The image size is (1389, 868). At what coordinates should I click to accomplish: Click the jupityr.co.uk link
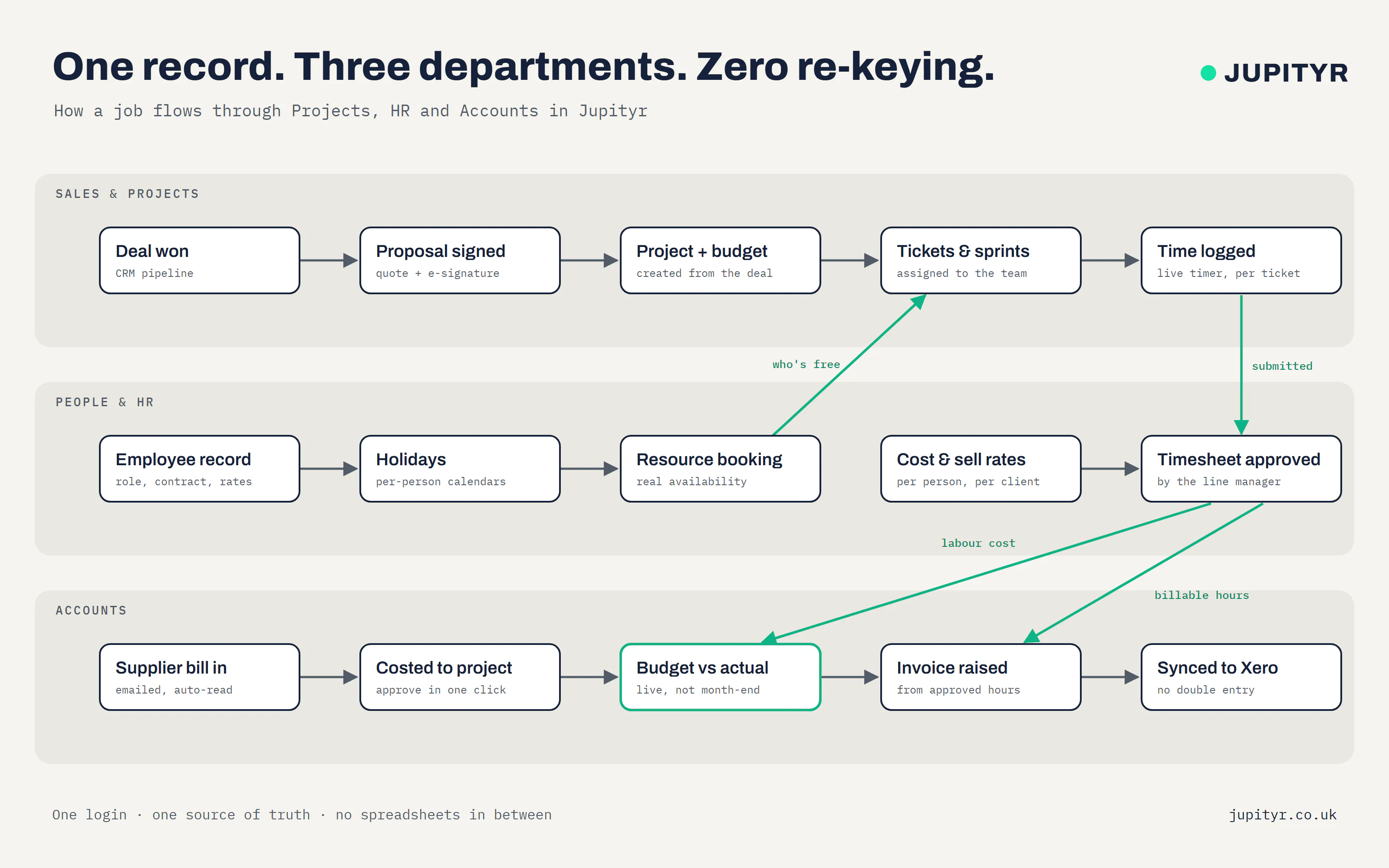pyautogui.click(x=1282, y=815)
